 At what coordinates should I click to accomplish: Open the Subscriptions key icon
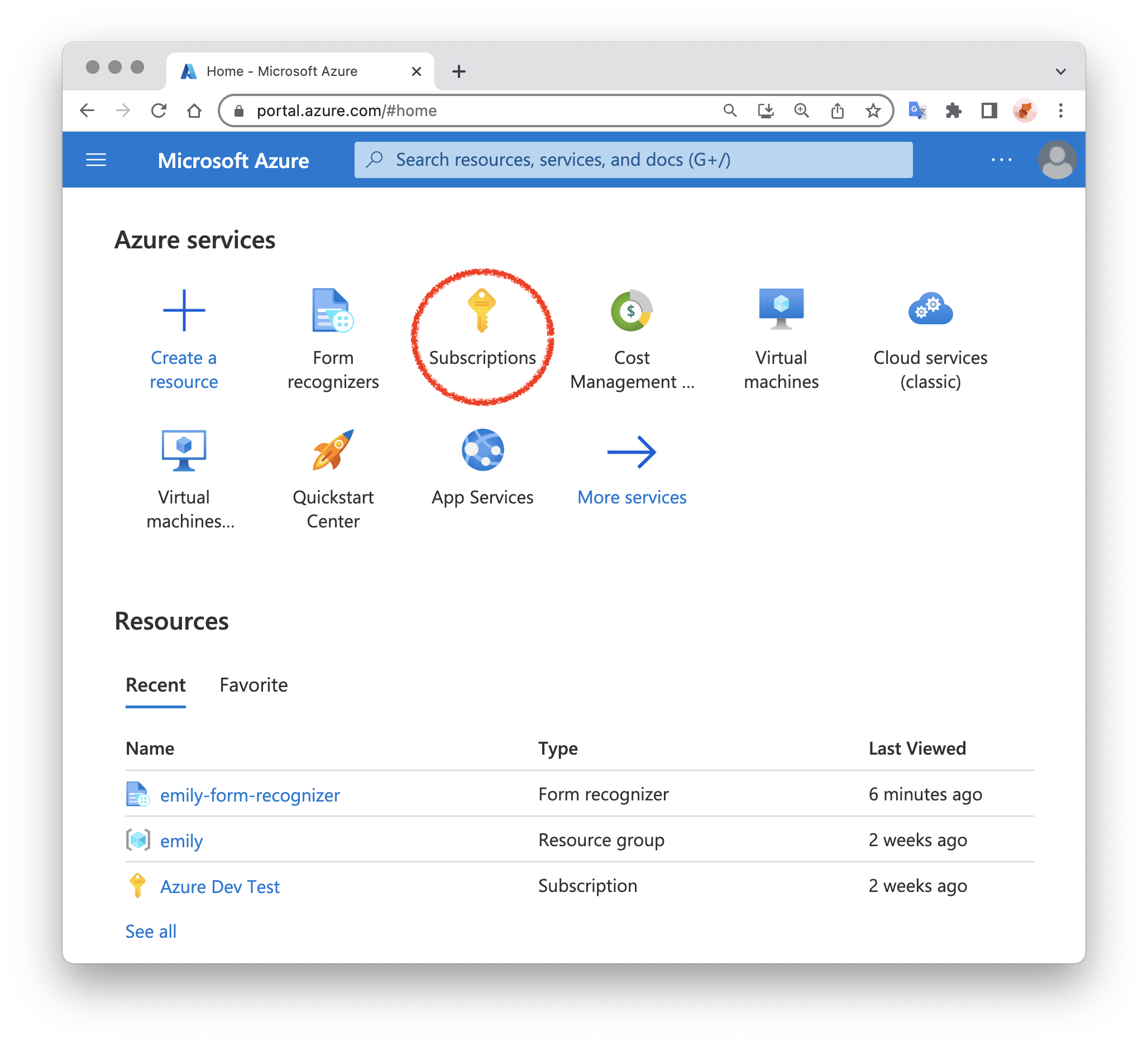(482, 310)
